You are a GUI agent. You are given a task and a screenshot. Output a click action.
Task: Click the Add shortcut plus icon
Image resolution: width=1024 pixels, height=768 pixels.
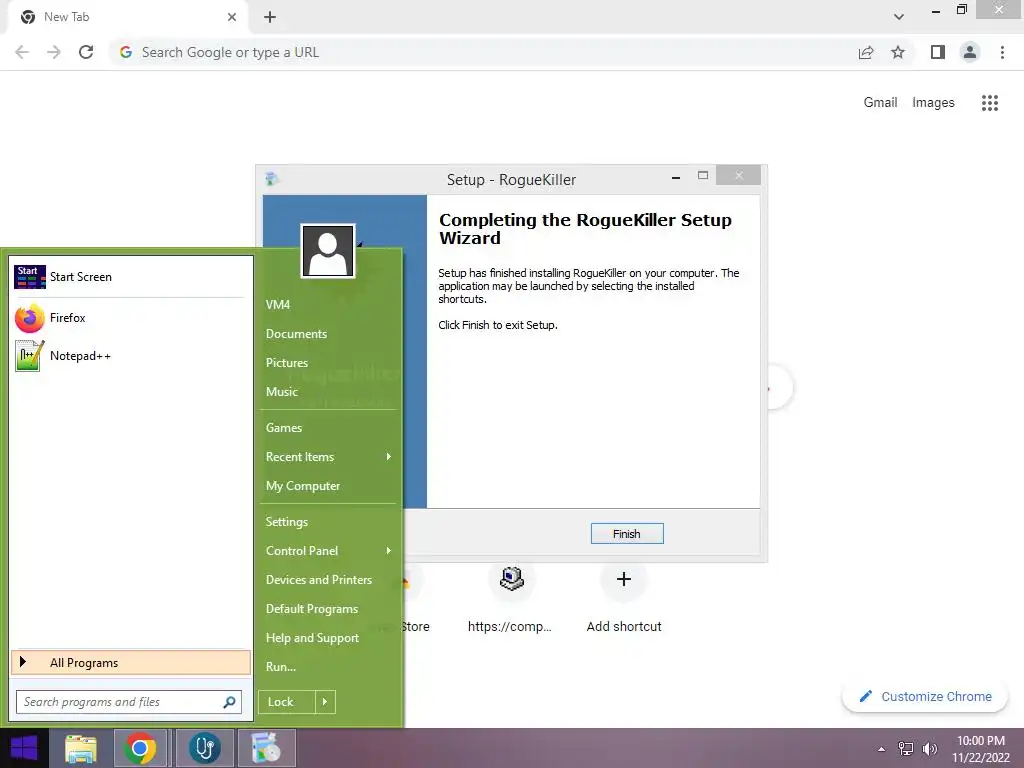click(624, 579)
